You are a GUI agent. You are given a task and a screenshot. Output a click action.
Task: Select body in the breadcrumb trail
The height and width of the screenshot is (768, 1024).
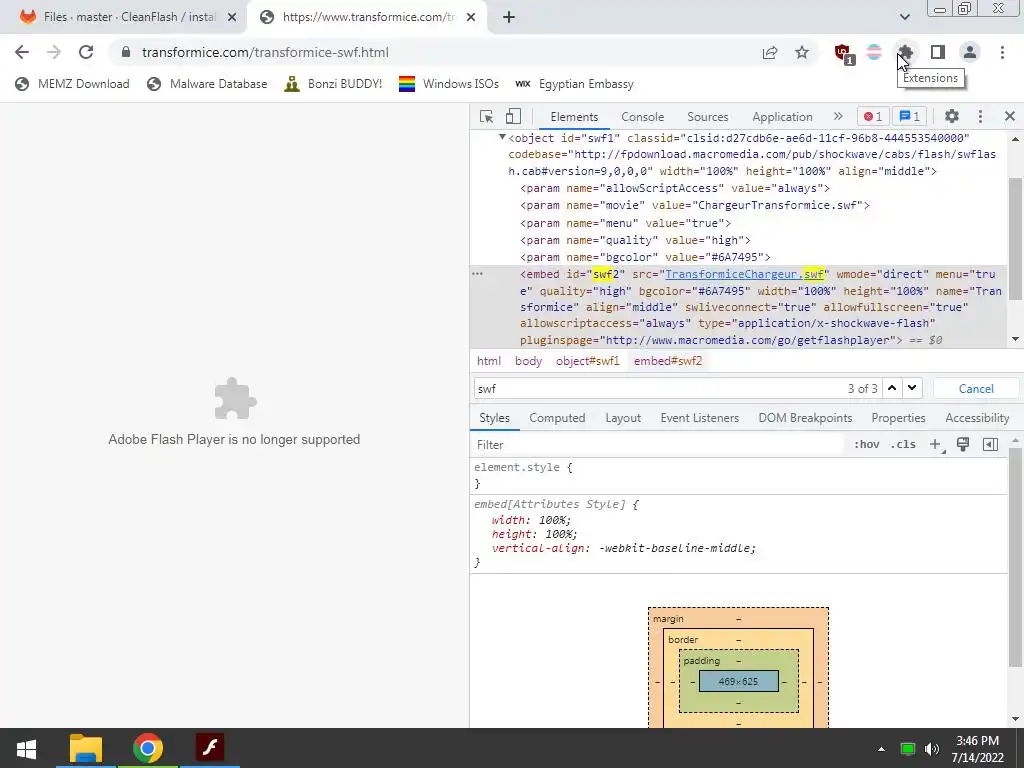pos(528,361)
